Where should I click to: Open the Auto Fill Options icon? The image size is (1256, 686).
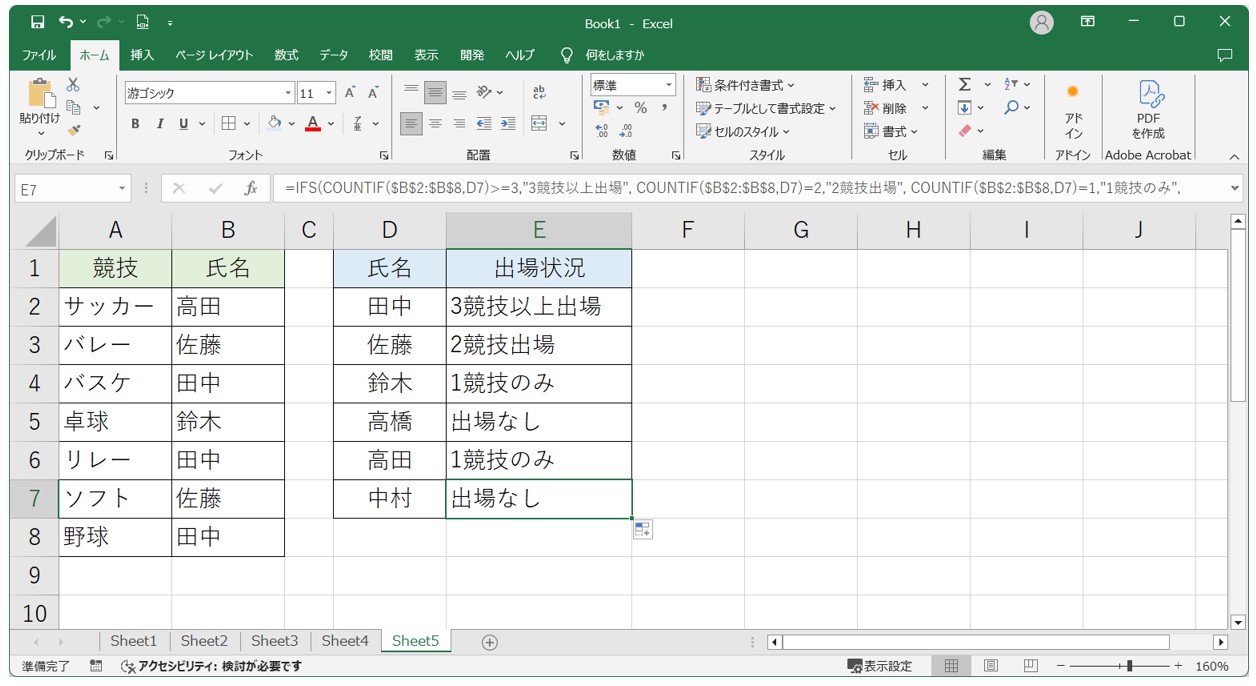tap(642, 530)
